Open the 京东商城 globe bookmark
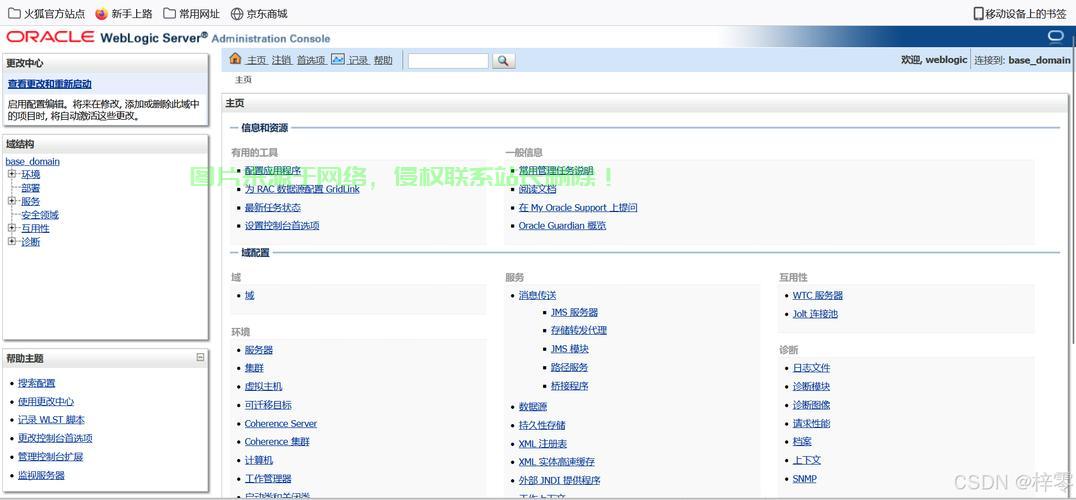Image resolution: width=1076 pixels, height=500 pixels. coord(259,14)
